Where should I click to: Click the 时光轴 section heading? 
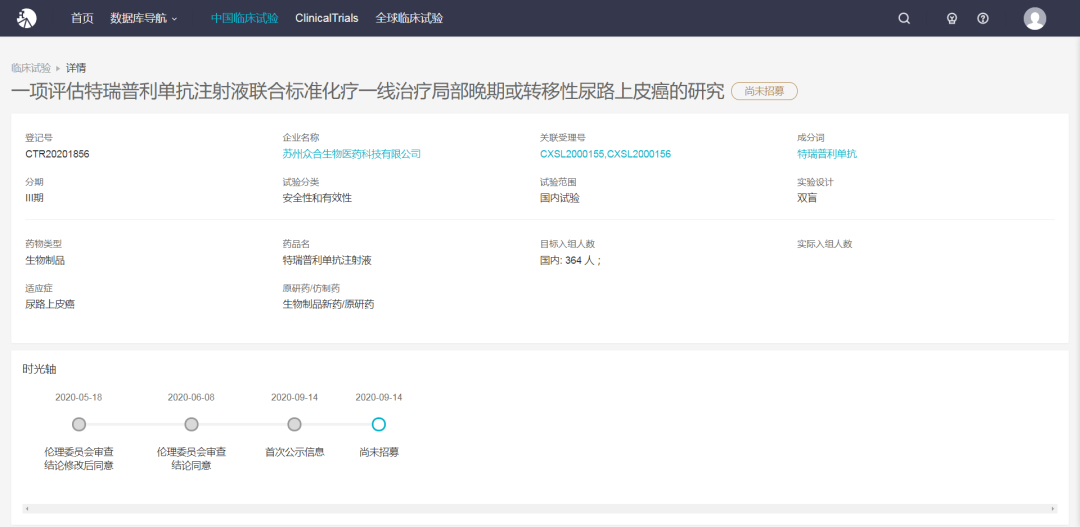(x=39, y=369)
